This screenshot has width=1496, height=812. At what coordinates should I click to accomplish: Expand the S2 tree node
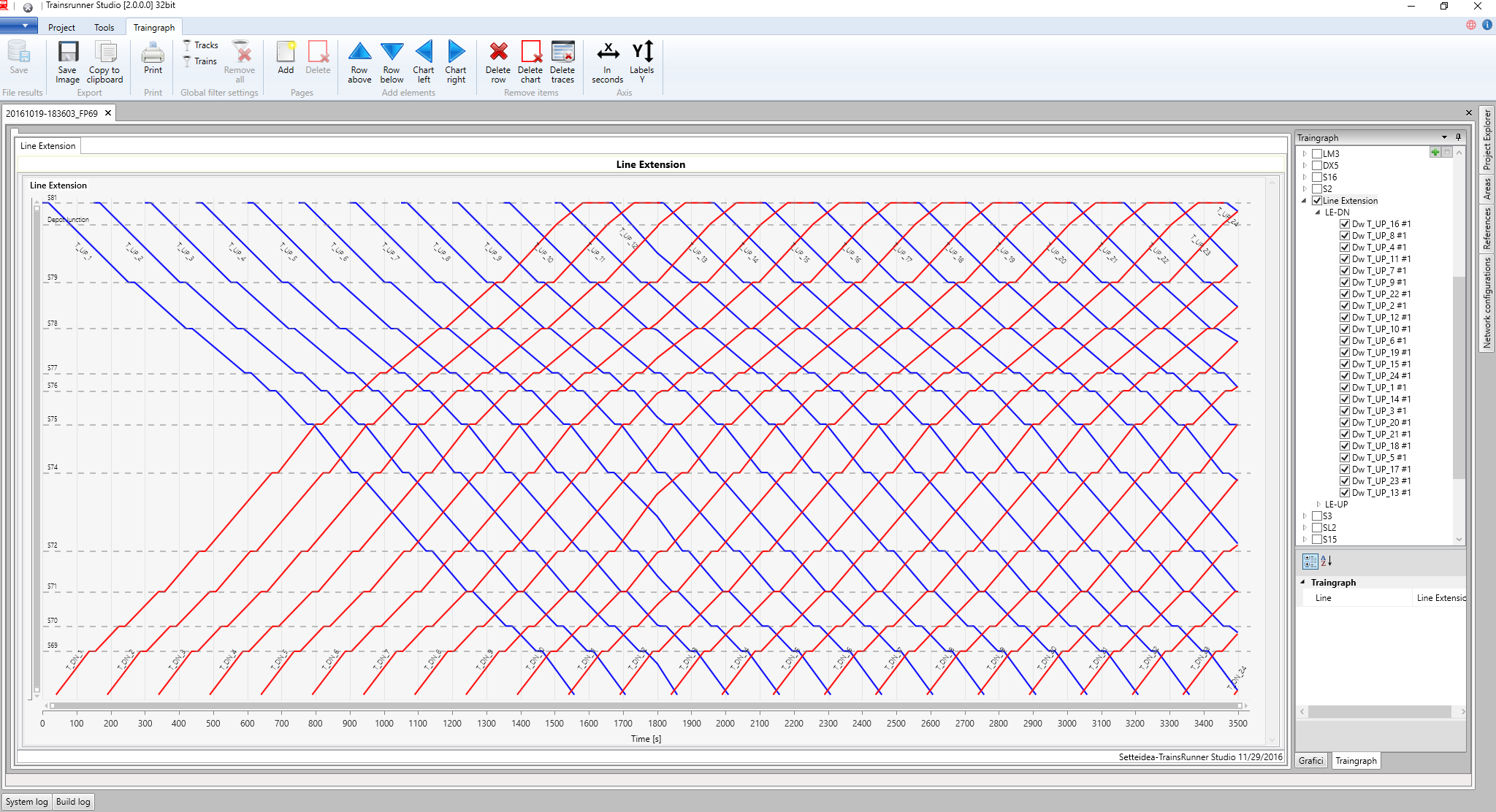[1305, 189]
